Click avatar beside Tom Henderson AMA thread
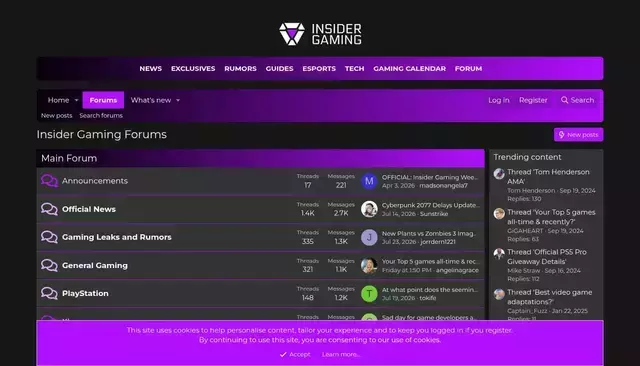640x366 pixels. coord(499,174)
